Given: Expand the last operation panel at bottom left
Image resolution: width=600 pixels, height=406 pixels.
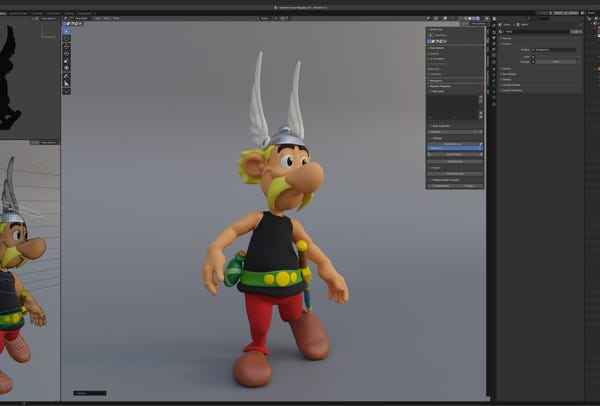Looking at the screenshot, I should coord(90,393).
